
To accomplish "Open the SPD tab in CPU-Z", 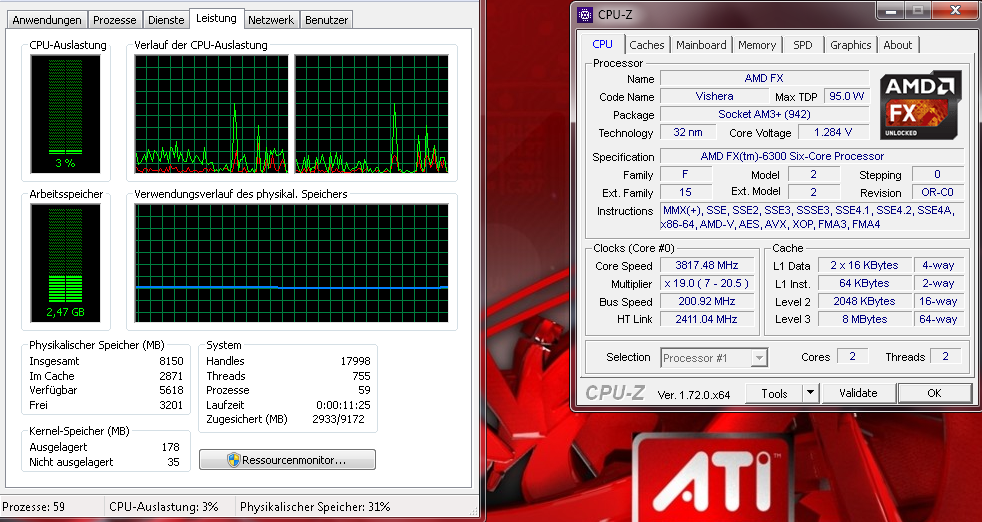I will pos(803,45).
